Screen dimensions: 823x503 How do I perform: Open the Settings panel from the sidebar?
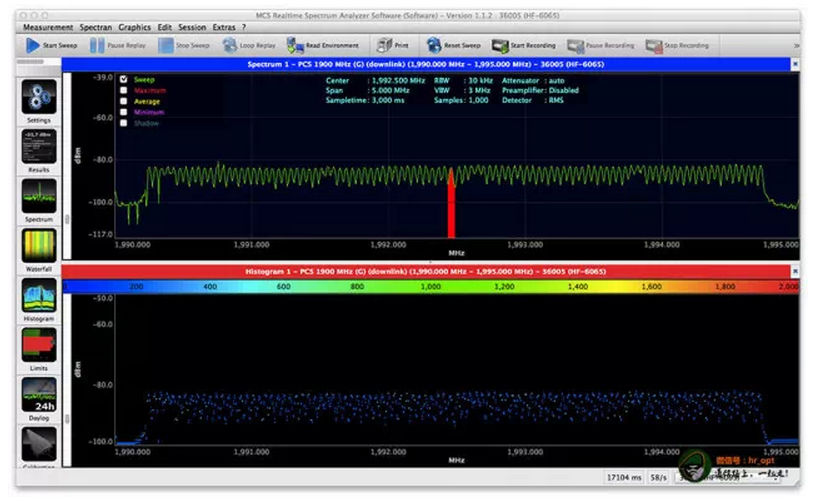pyautogui.click(x=38, y=98)
